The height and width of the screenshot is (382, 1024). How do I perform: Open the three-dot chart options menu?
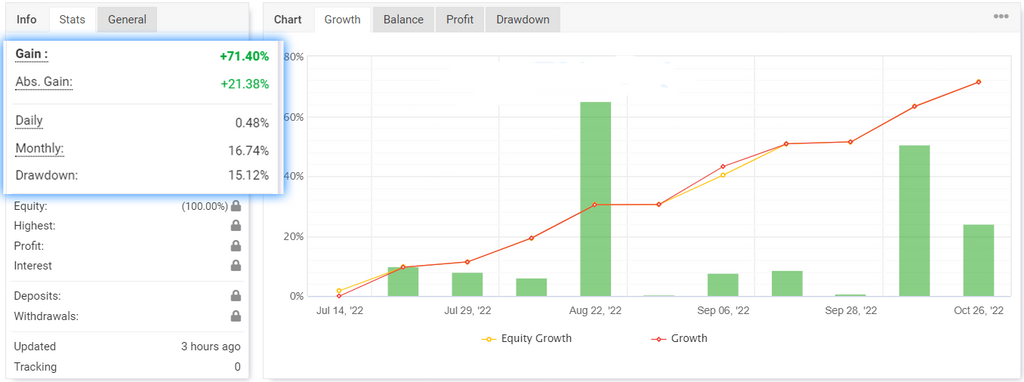coord(1001,17)
